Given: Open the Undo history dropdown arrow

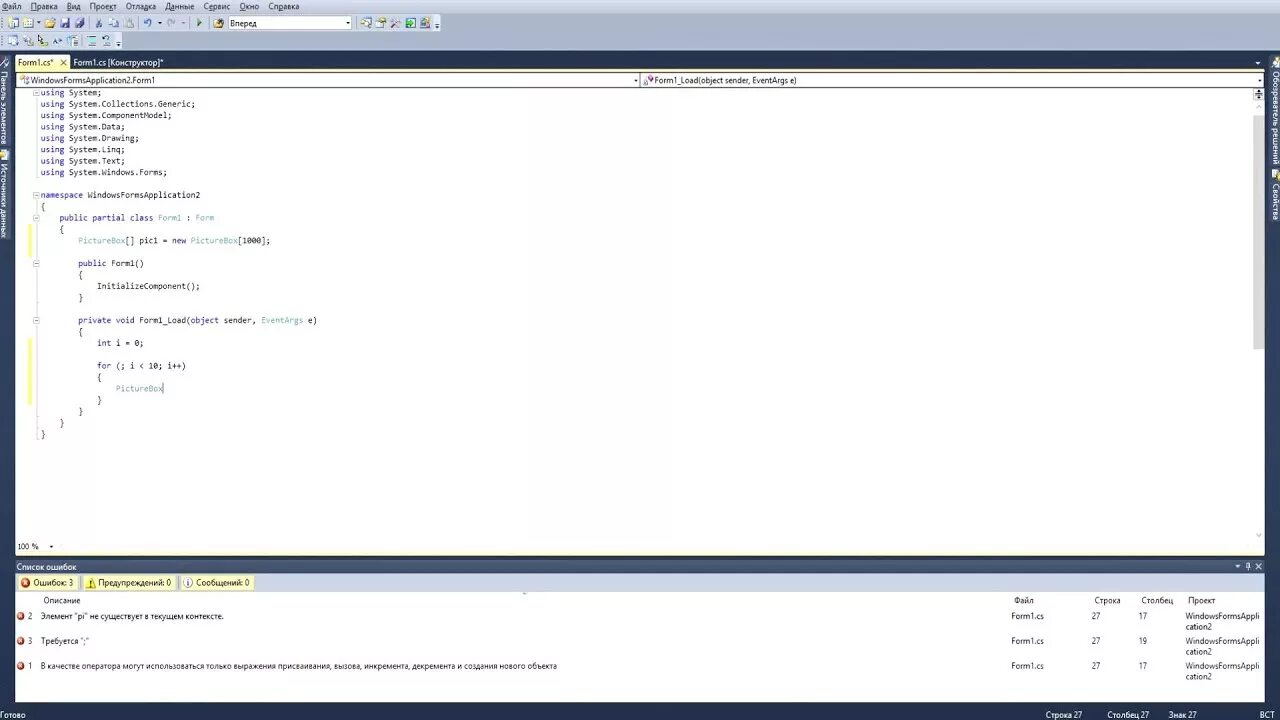Looking at the screenshot, I should (160, 23).
